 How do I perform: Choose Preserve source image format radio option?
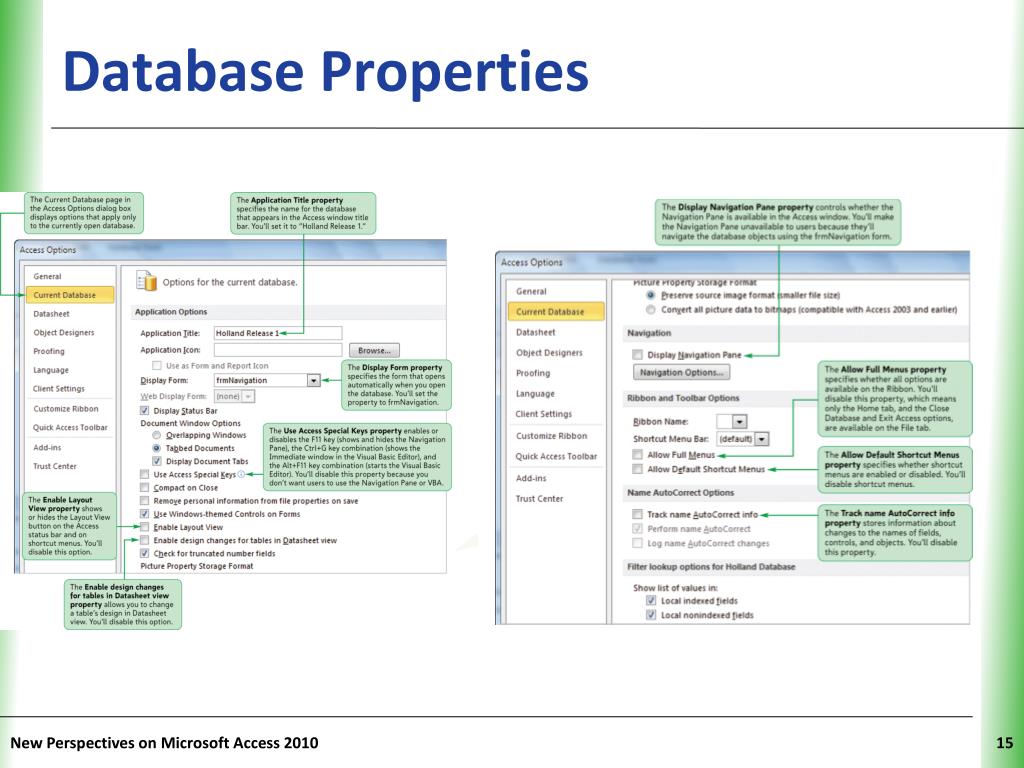[650, 295]
